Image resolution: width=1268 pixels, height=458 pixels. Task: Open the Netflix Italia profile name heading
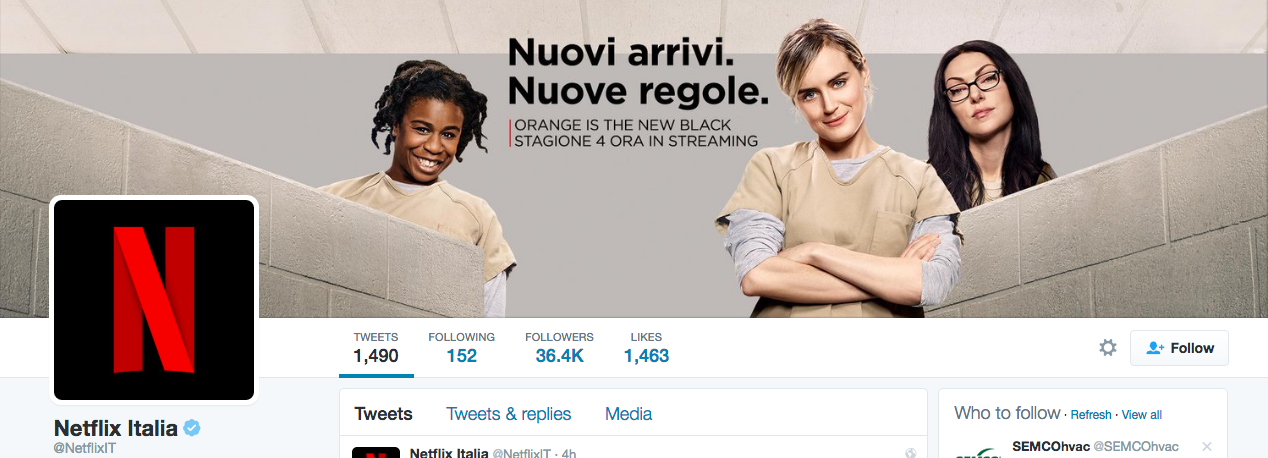point(116,428)
